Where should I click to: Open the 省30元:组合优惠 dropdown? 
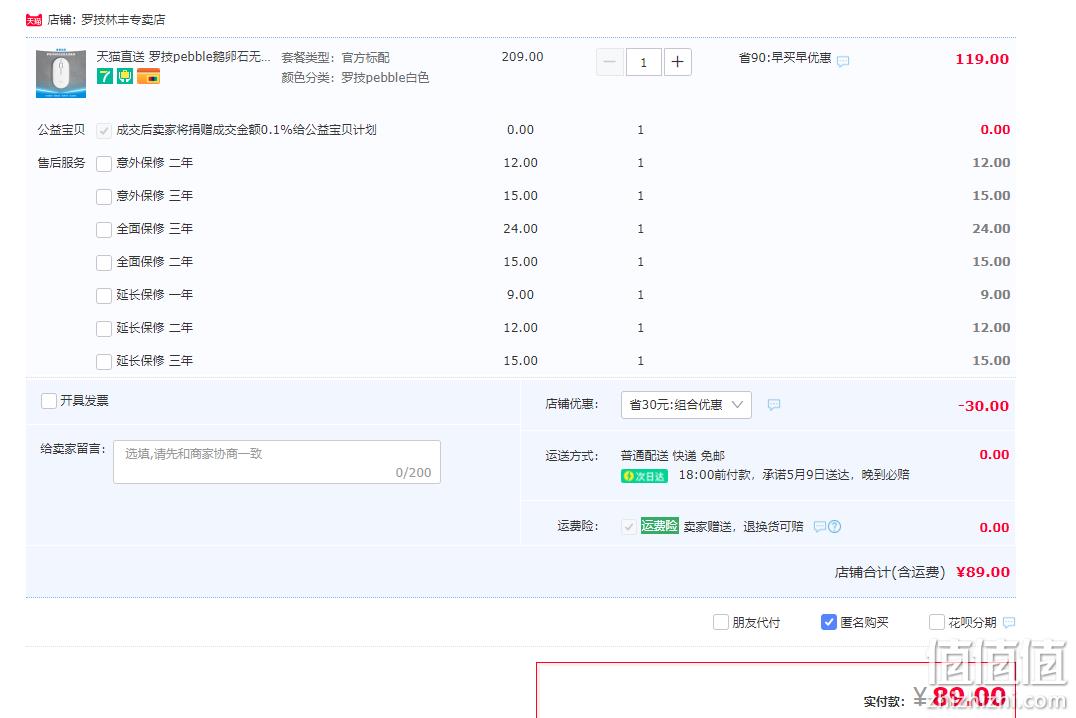click(x=686, y=405)
